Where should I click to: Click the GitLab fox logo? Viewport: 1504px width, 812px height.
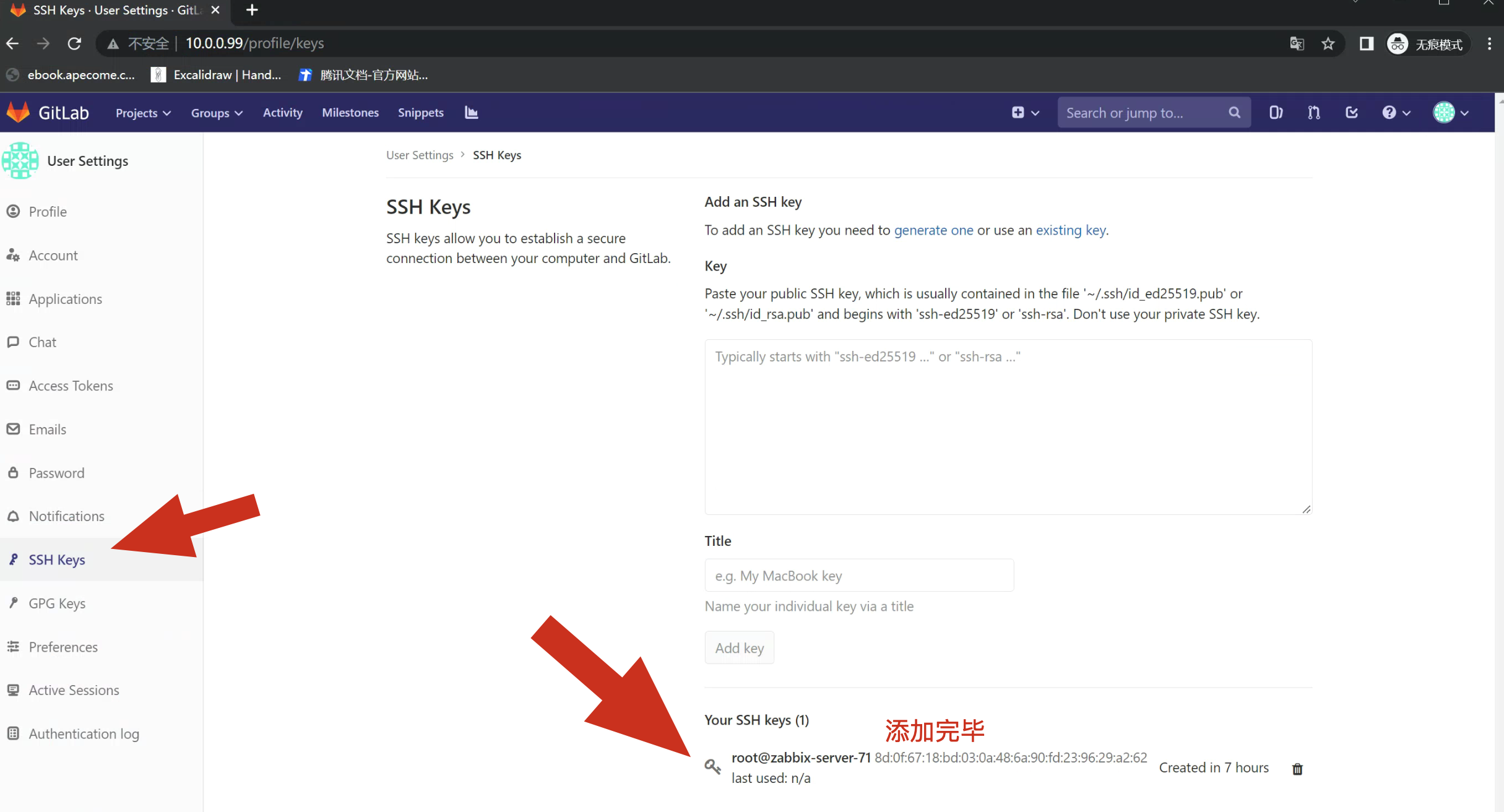coord(19,113)
